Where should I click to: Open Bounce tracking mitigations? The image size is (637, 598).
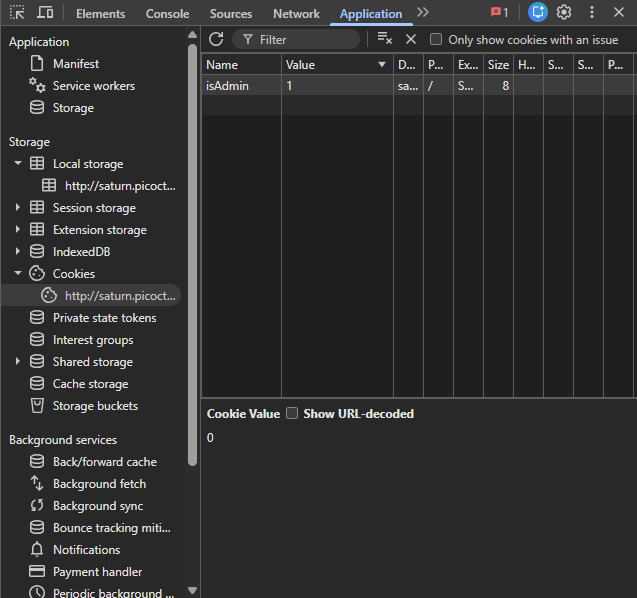[x=112, y=528]
